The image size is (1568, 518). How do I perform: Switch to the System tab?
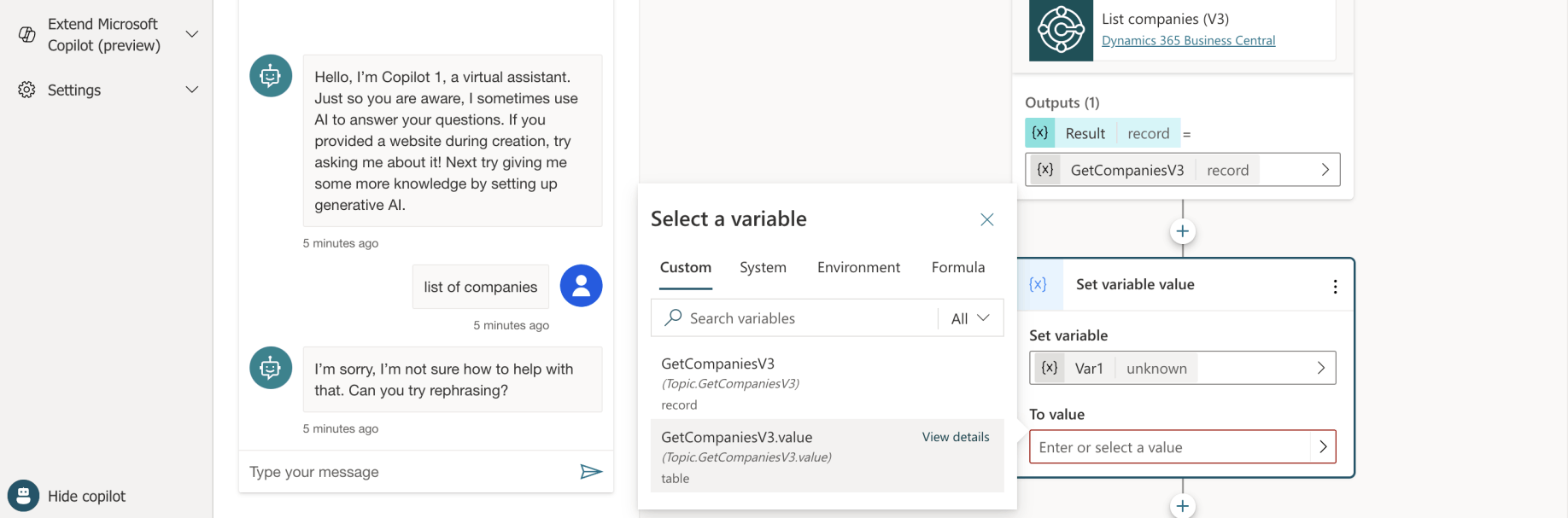pyautogui.click(x=763, y=267)
